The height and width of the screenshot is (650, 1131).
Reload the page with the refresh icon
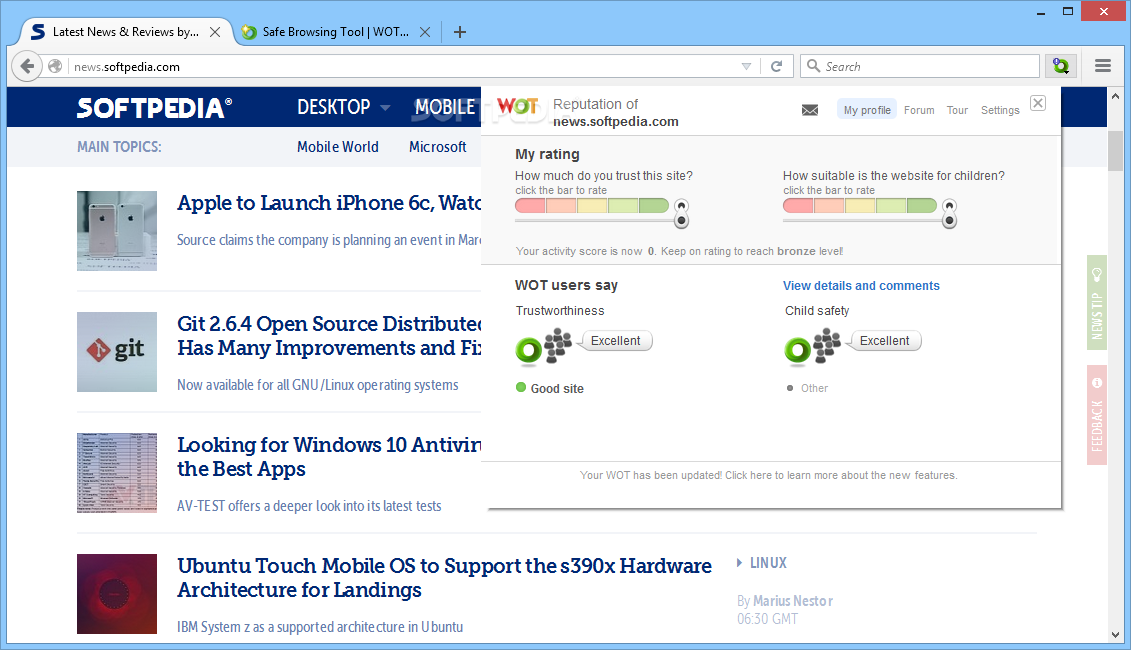point(776,66)
